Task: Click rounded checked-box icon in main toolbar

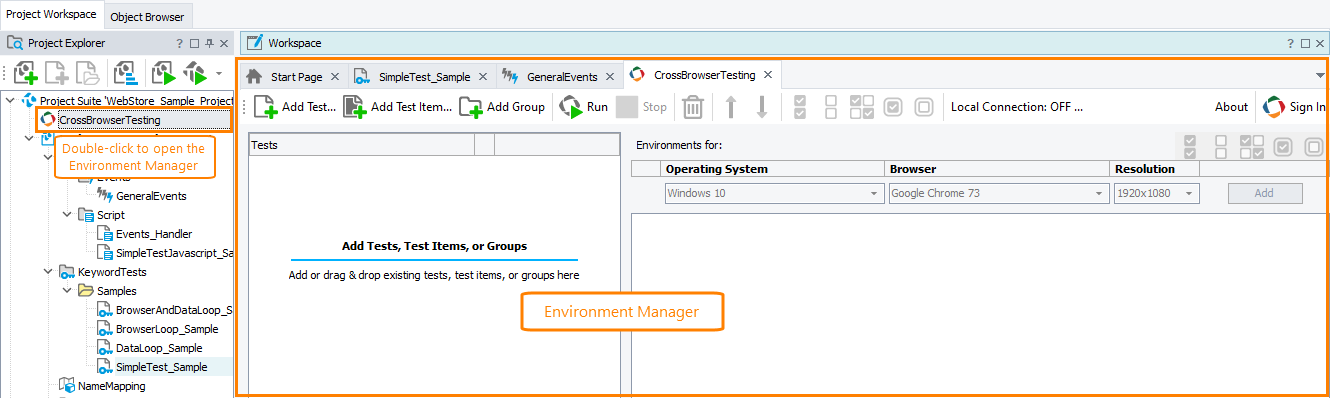Action: pos(894,107)
